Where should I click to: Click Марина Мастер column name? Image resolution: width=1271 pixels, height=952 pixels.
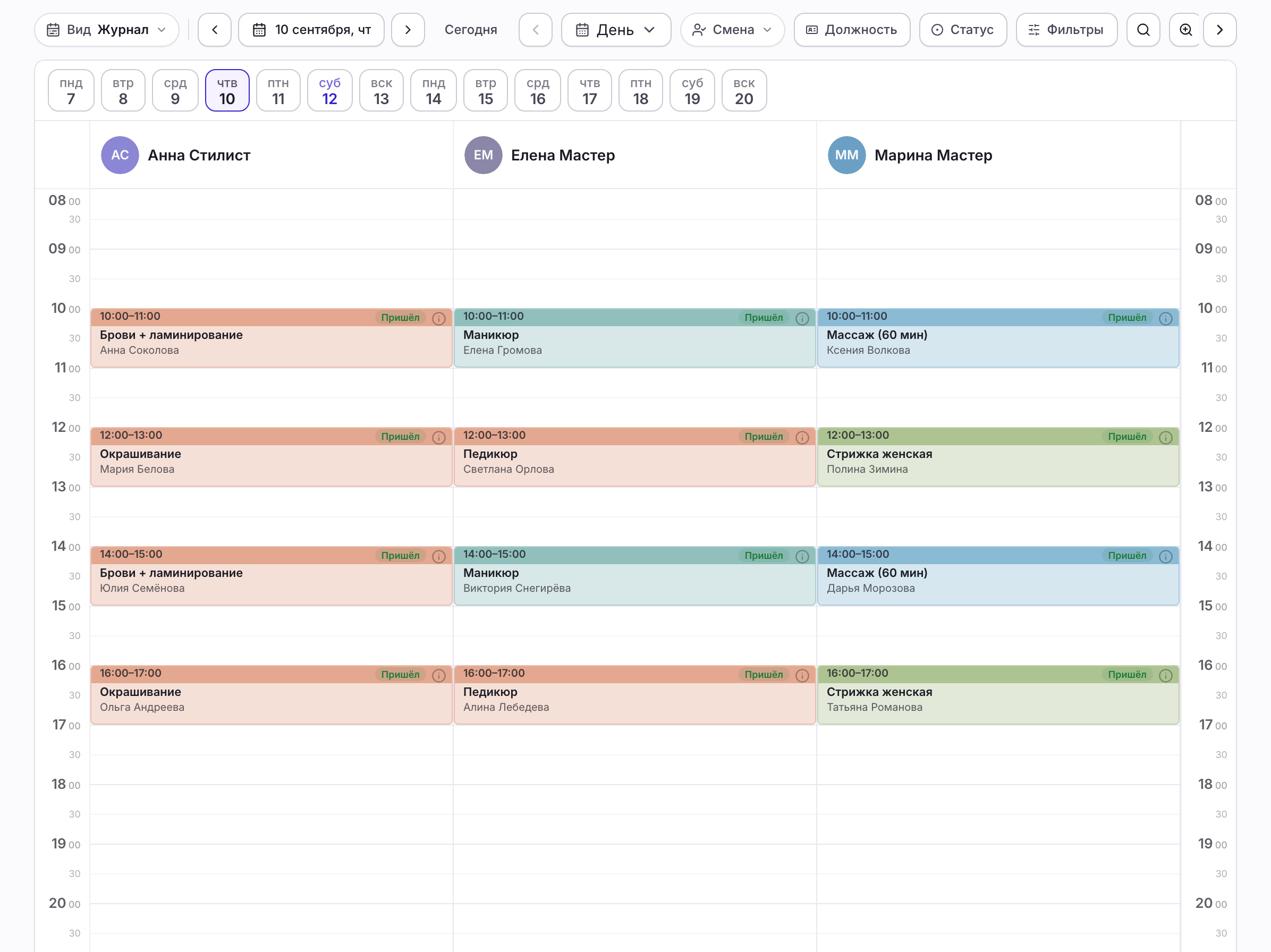933,155
